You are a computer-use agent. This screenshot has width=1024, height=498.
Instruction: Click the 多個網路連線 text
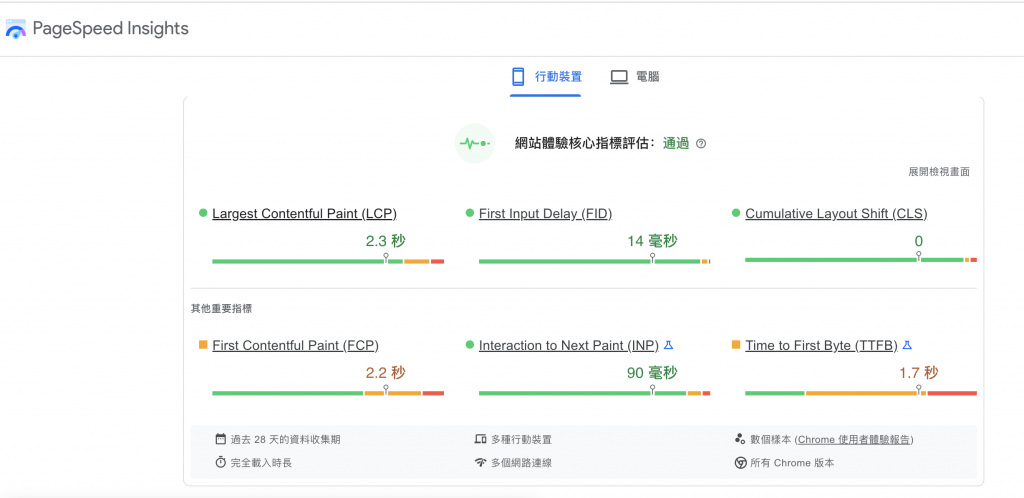521,463
